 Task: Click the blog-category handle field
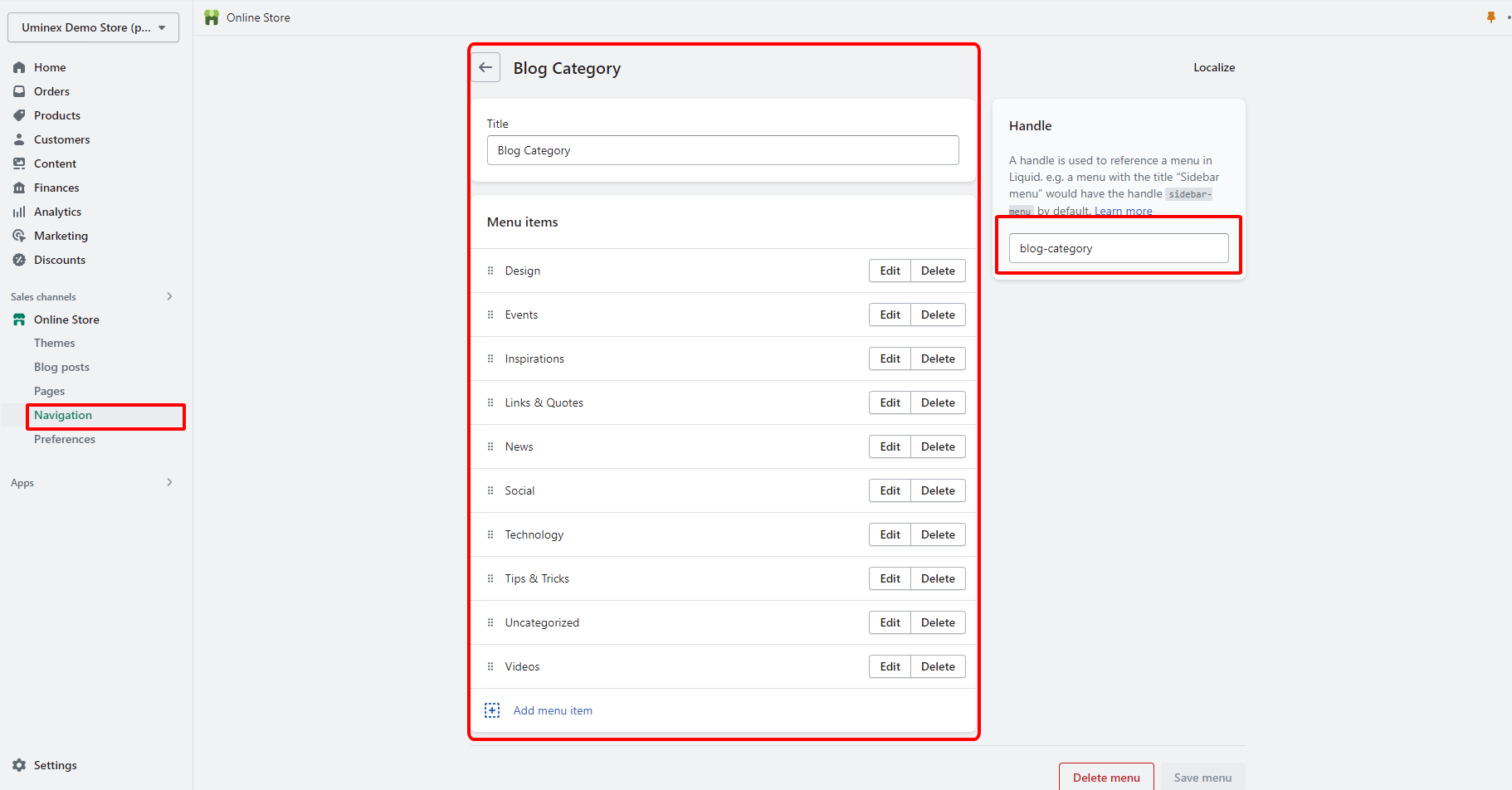point(1118,248)
